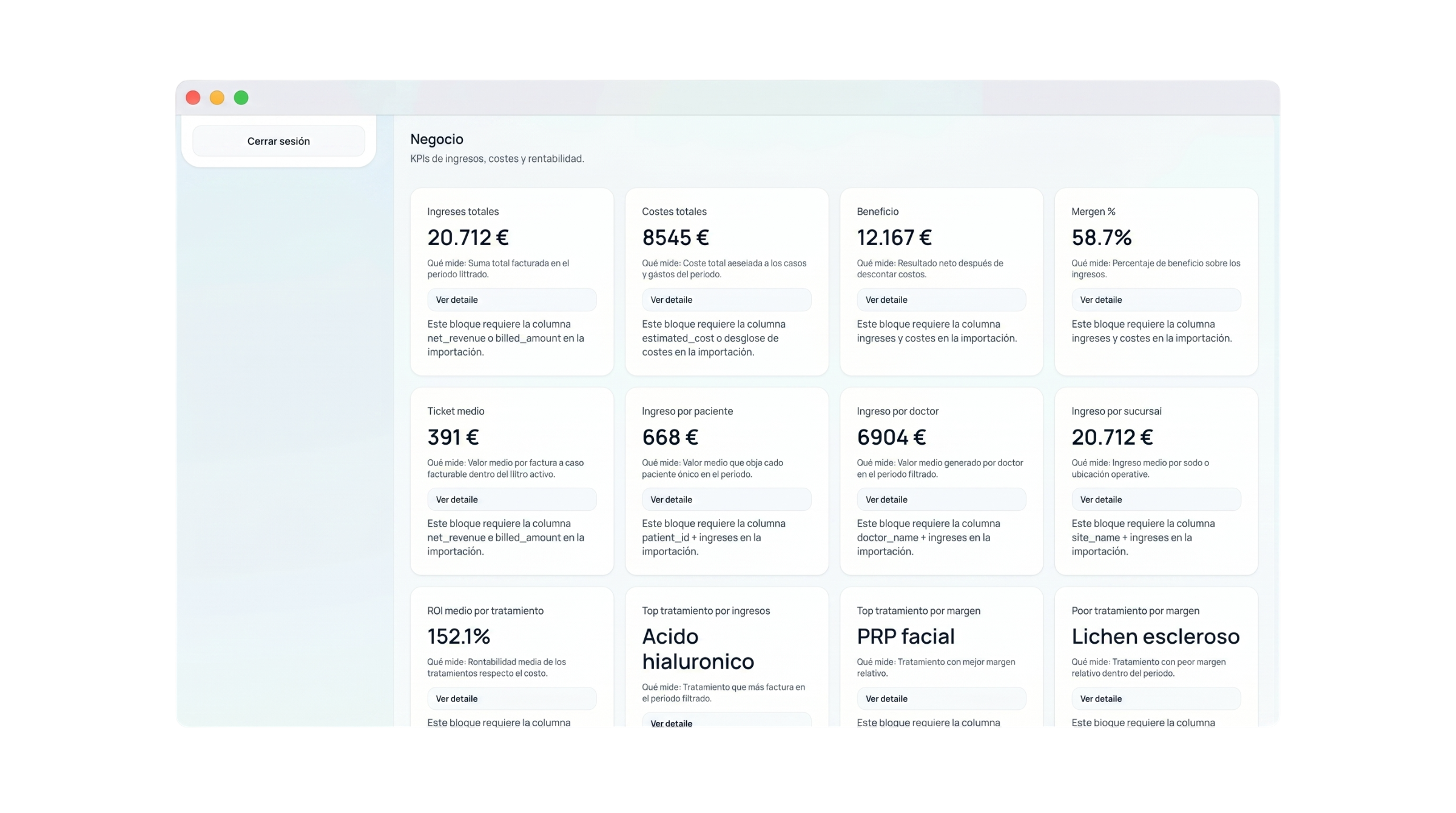Click the yellow minimize window button
This screenshot has width=1456, height=813.
click(x=217, y=98)
